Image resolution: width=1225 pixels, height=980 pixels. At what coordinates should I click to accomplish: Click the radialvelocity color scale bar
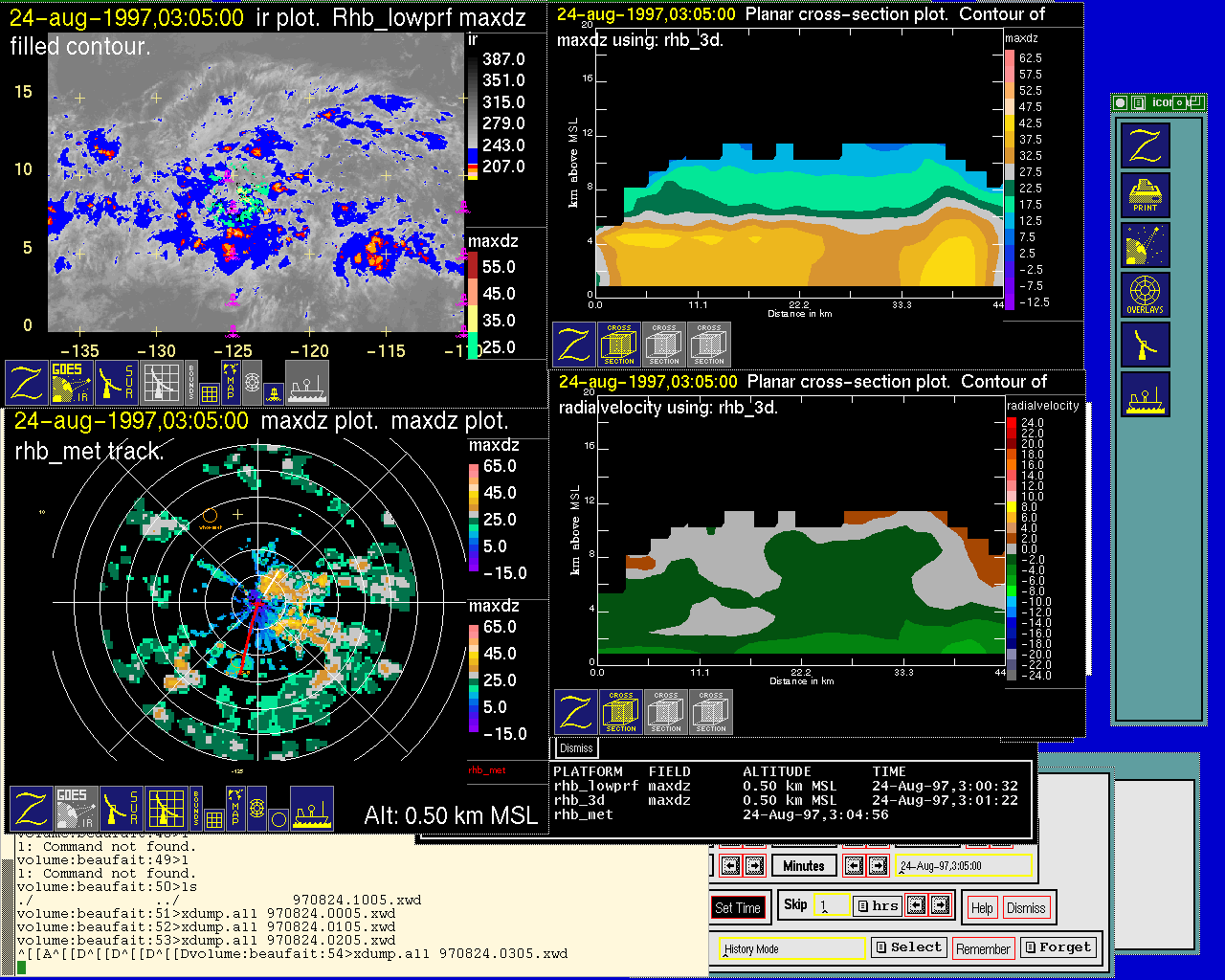tap(1012, 548)
